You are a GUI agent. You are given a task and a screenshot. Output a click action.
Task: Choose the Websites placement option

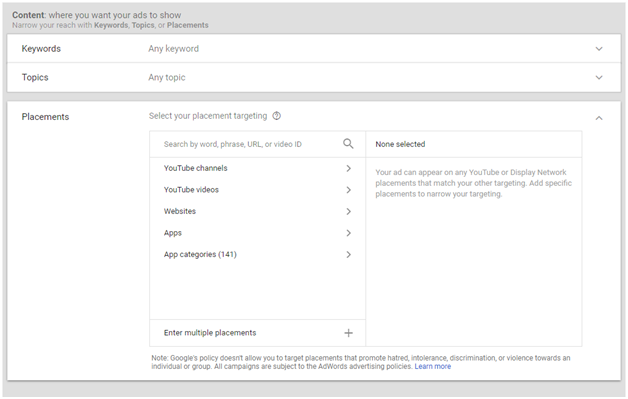click(x=258, y=212)
